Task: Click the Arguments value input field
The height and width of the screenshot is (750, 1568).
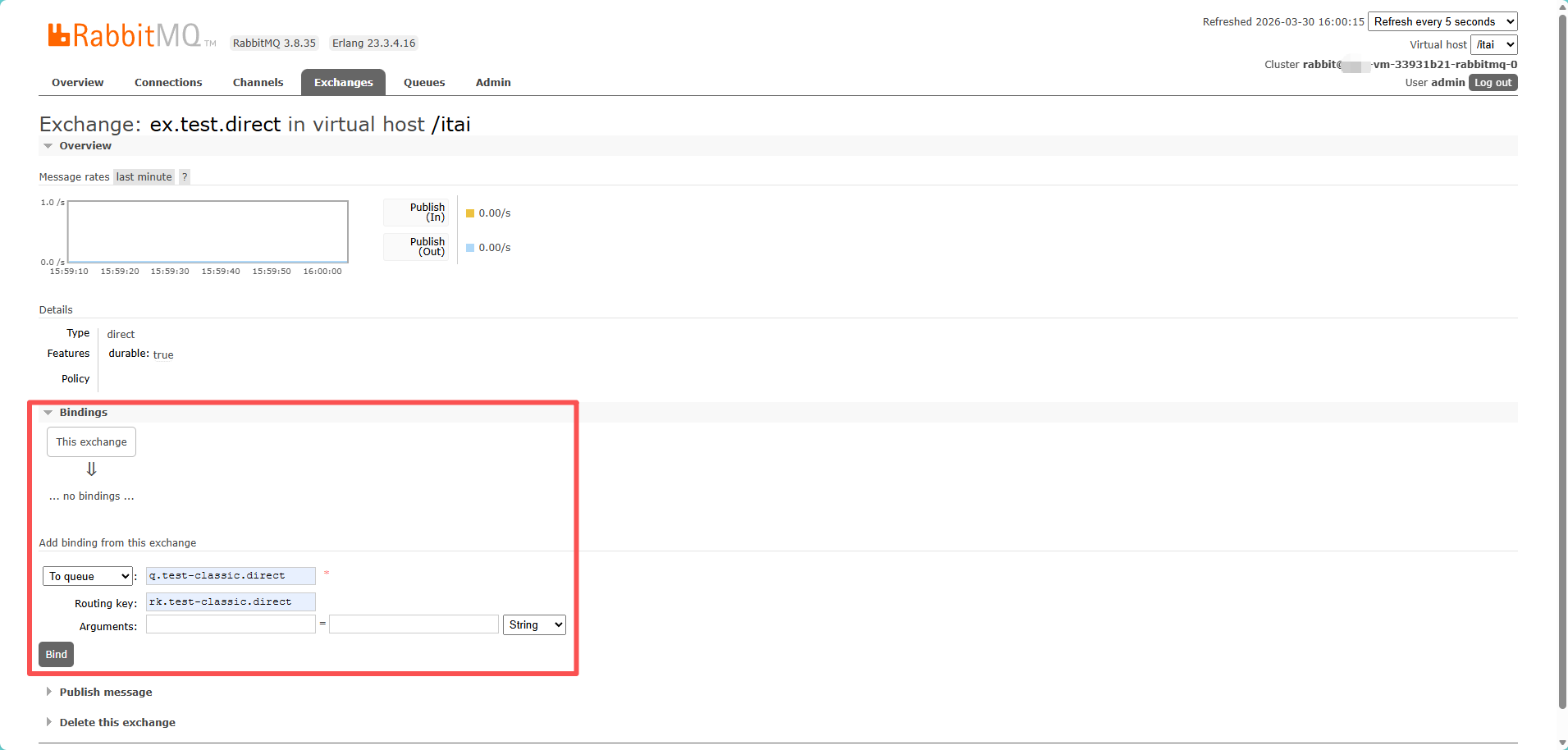Action: click(x=414, y=624)
